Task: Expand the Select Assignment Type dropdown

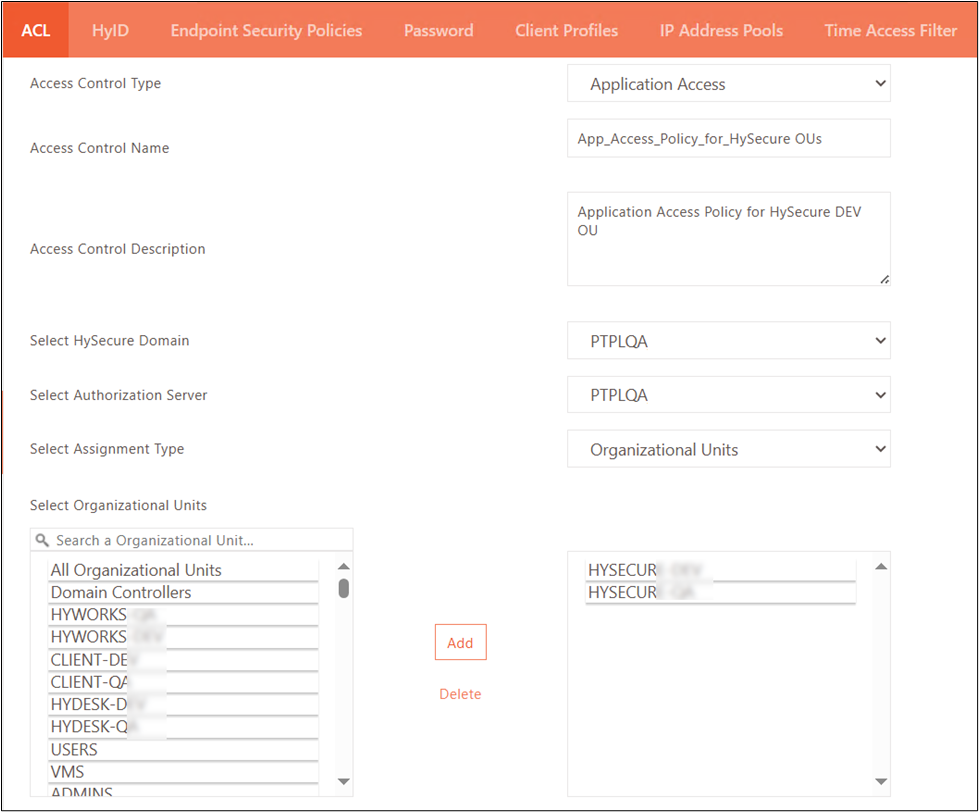Action: coord(728,449)
